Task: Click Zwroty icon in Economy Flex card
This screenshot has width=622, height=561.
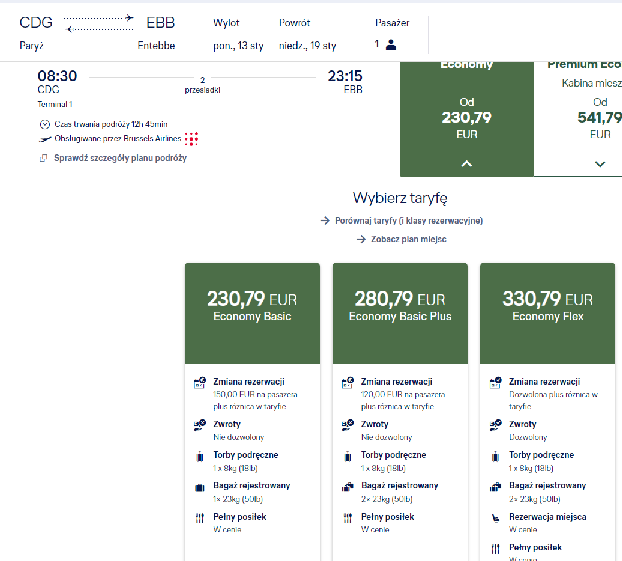Action: coord(495,425)
